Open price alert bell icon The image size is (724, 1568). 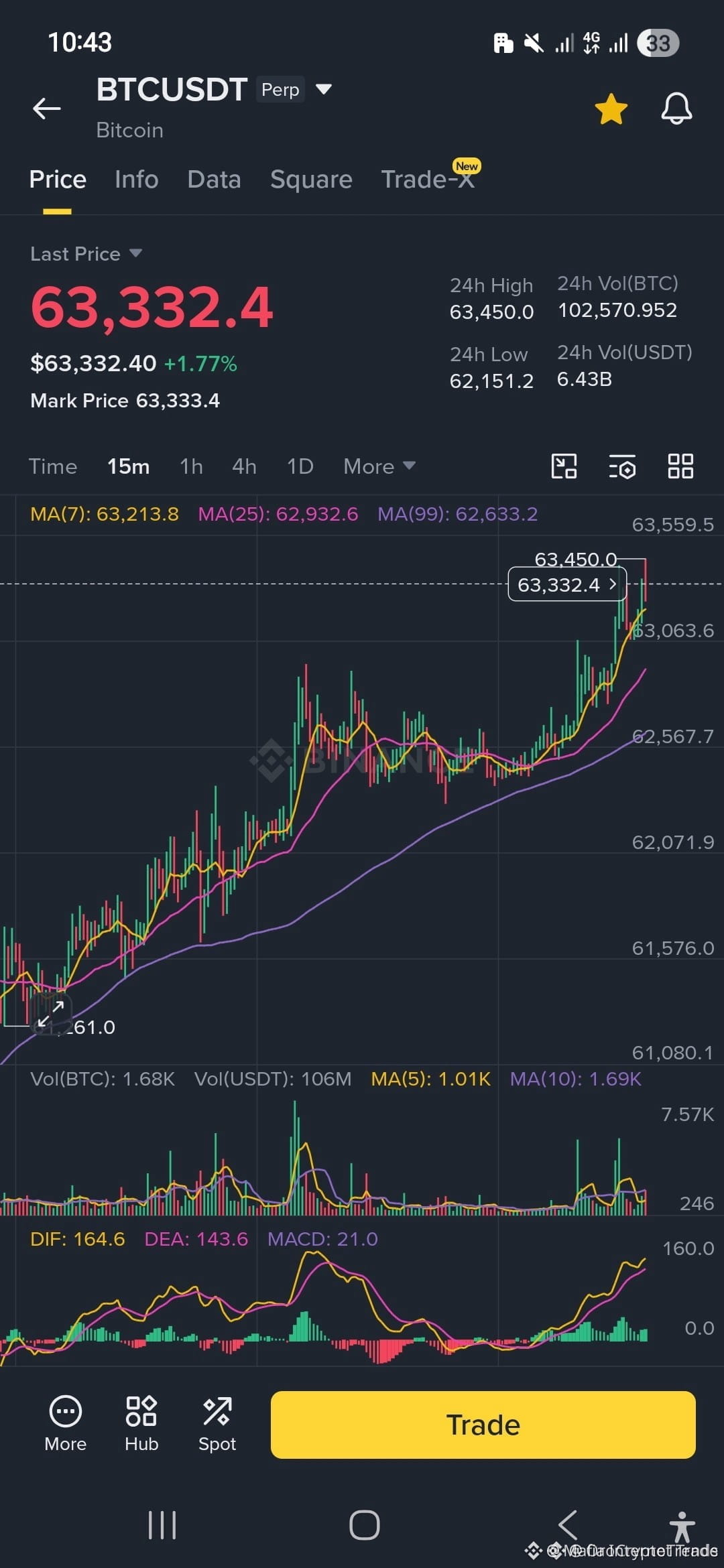click(676, 109)
